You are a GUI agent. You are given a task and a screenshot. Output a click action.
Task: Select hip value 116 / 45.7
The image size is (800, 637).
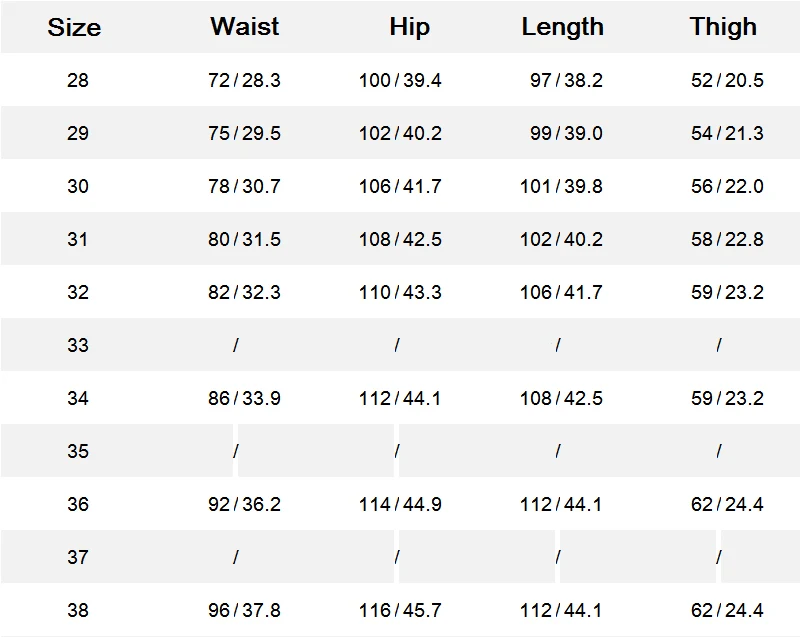(400, 610)
